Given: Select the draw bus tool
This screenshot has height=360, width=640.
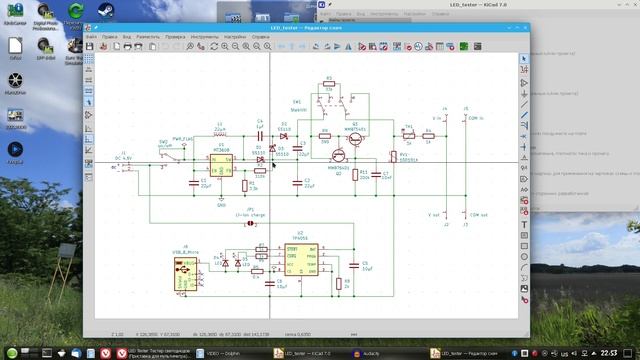Looking at the screenshot, I should 524,115.
